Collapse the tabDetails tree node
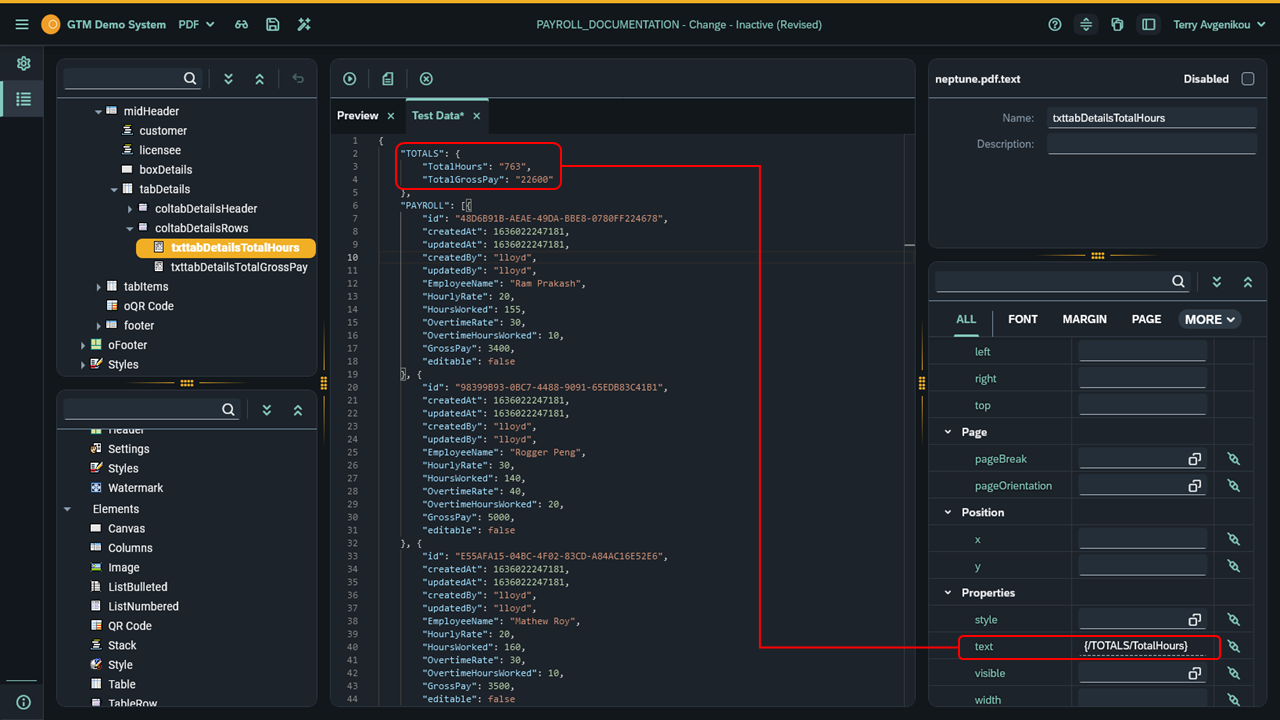 pyautogui.click(x=114, y=190)
